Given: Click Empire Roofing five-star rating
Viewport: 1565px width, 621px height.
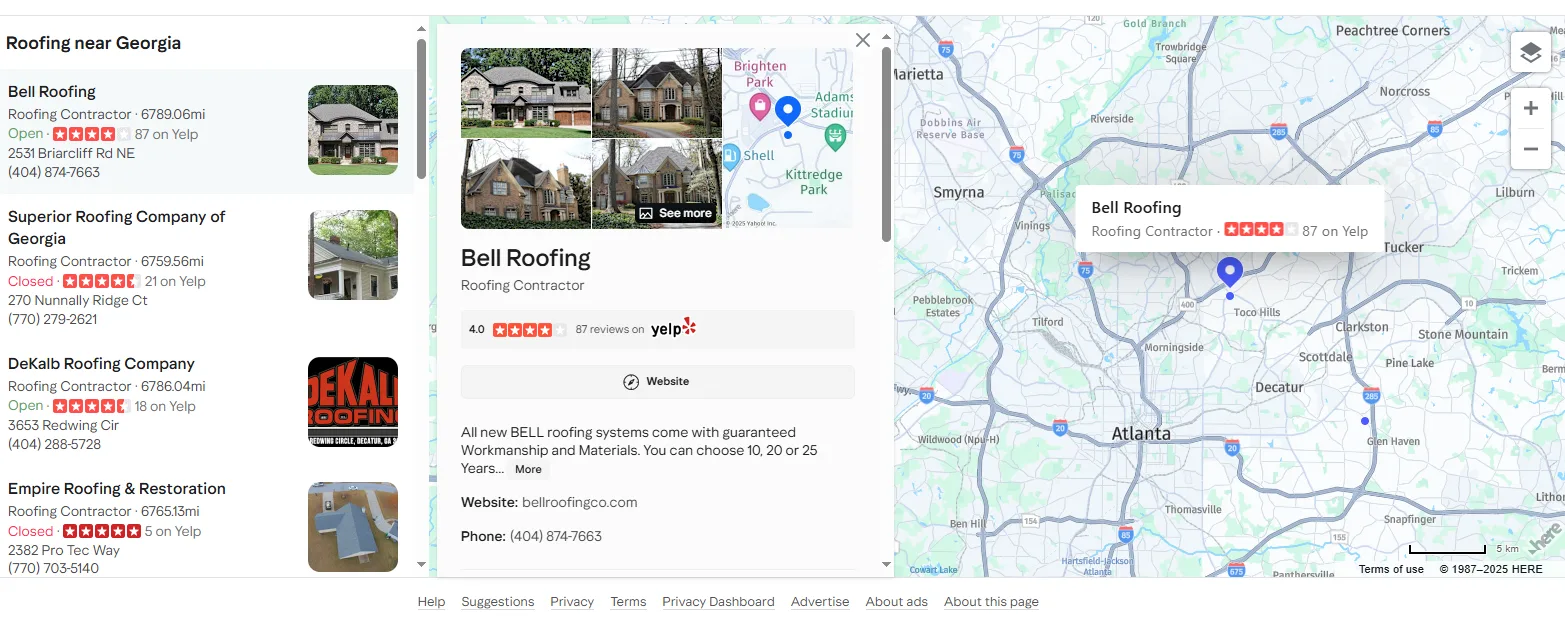Looking at the screenshot, I should (101, 531).
